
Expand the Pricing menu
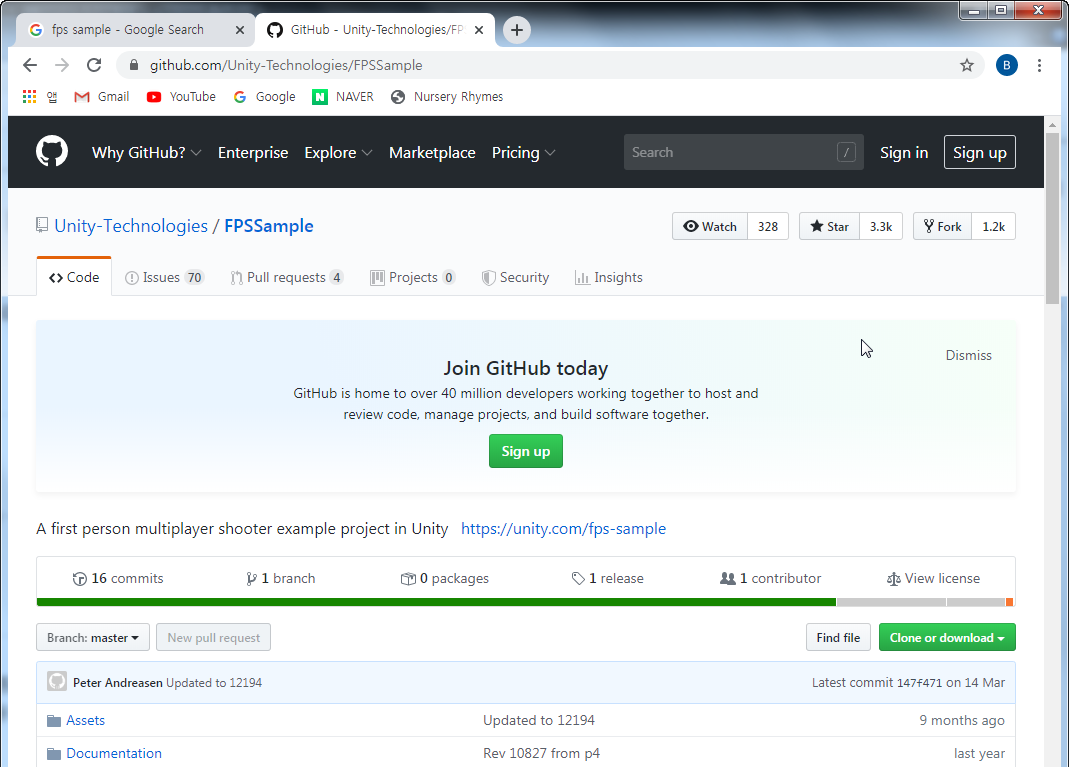point(524,153)
